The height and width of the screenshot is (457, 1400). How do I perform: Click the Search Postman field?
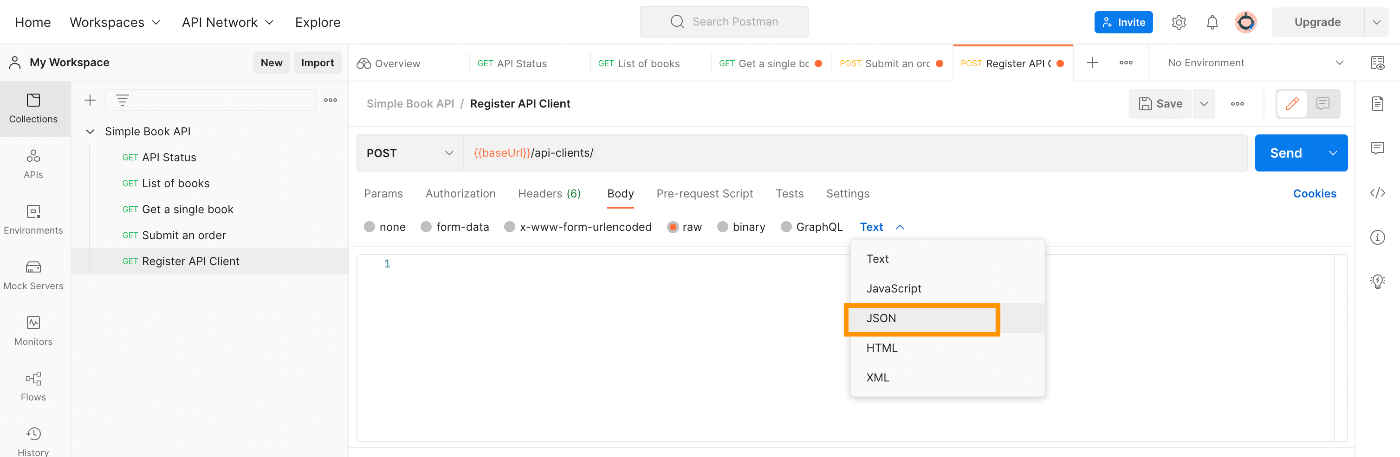(724, 21)
